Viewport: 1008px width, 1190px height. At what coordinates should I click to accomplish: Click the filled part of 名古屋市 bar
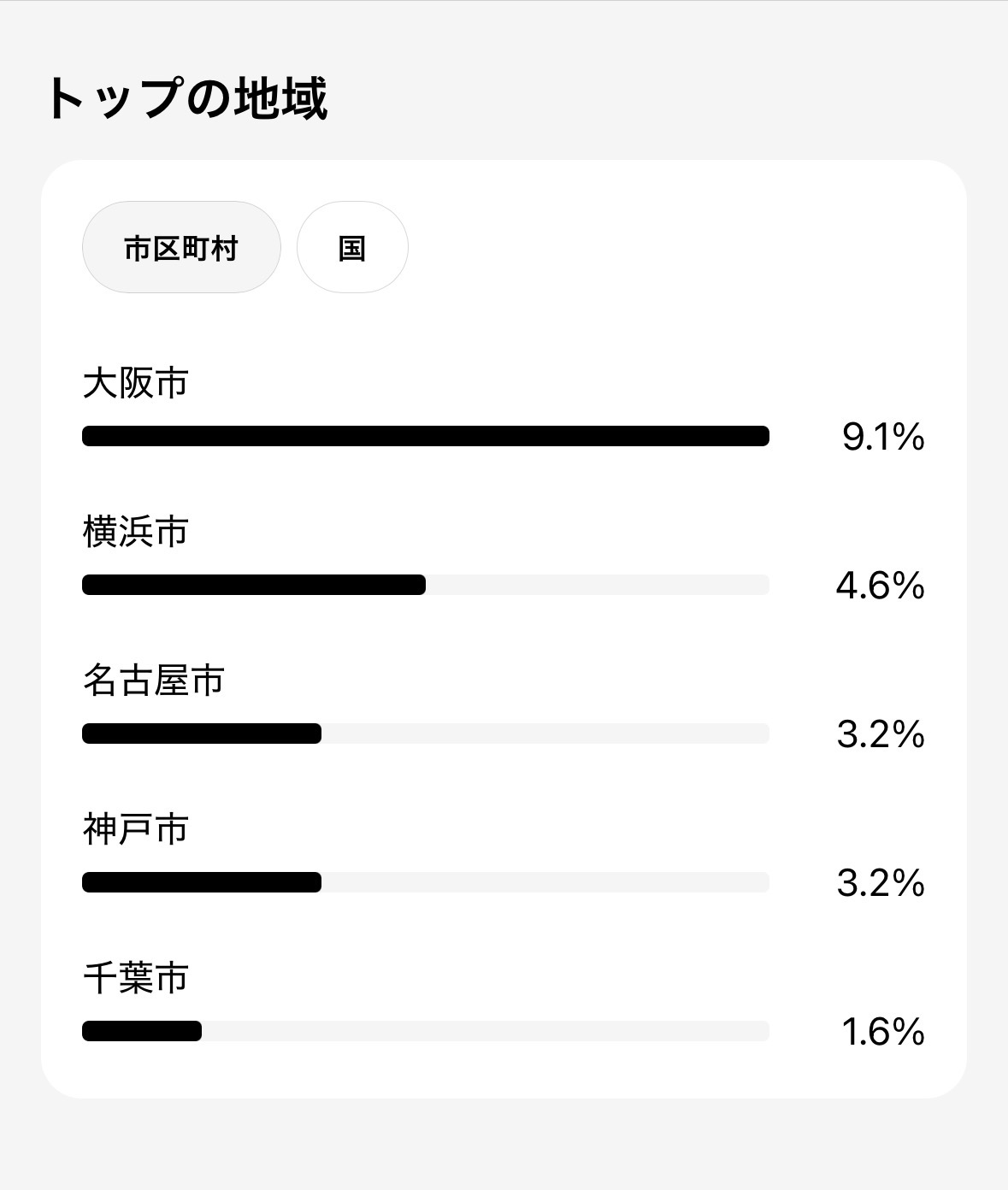[x=202, y=733]
